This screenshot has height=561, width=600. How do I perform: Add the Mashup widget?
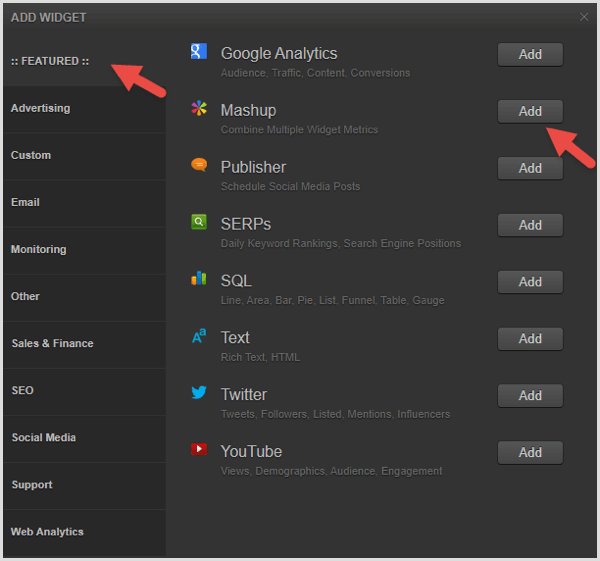pos(530,111)
